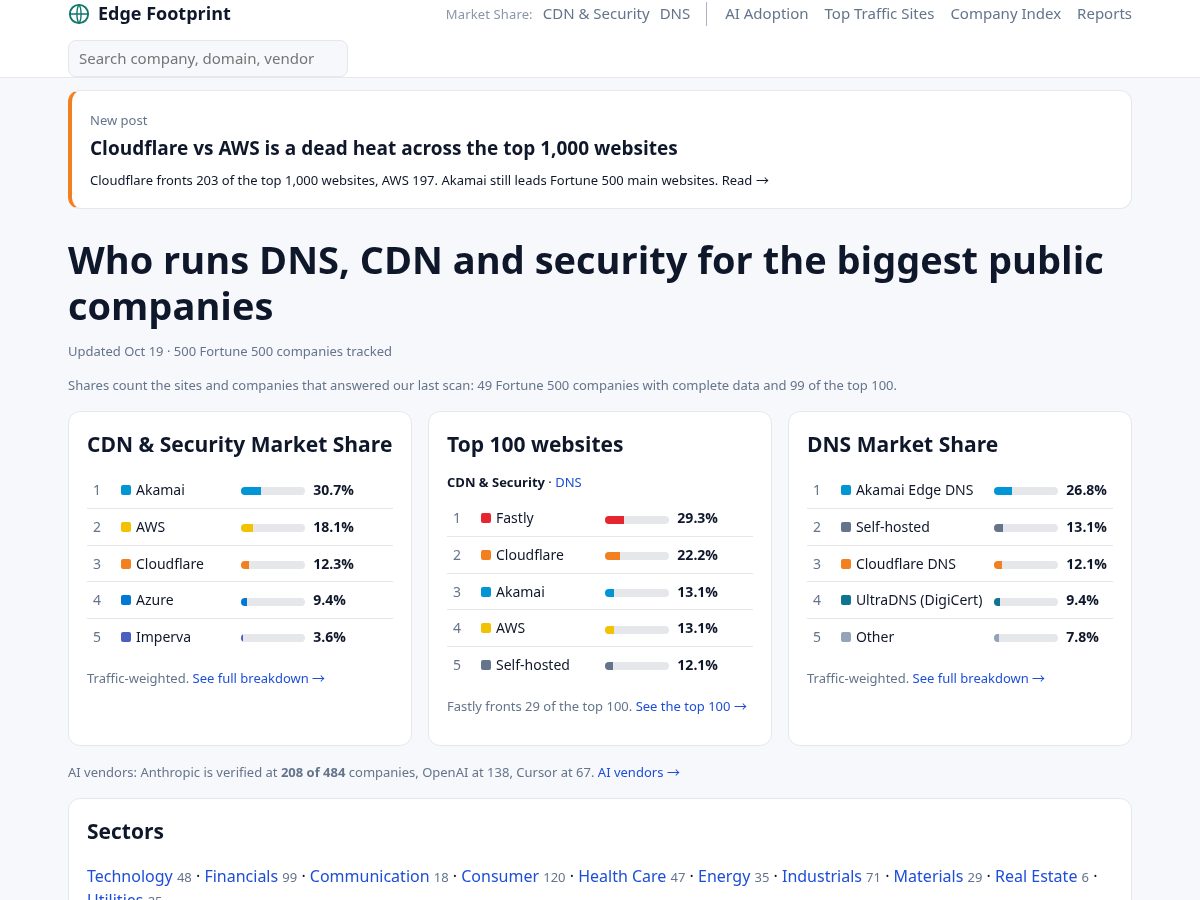The image size is (1200, 900).
Task: Open DNS Market Share See full breakdown link
Action: 979,678
